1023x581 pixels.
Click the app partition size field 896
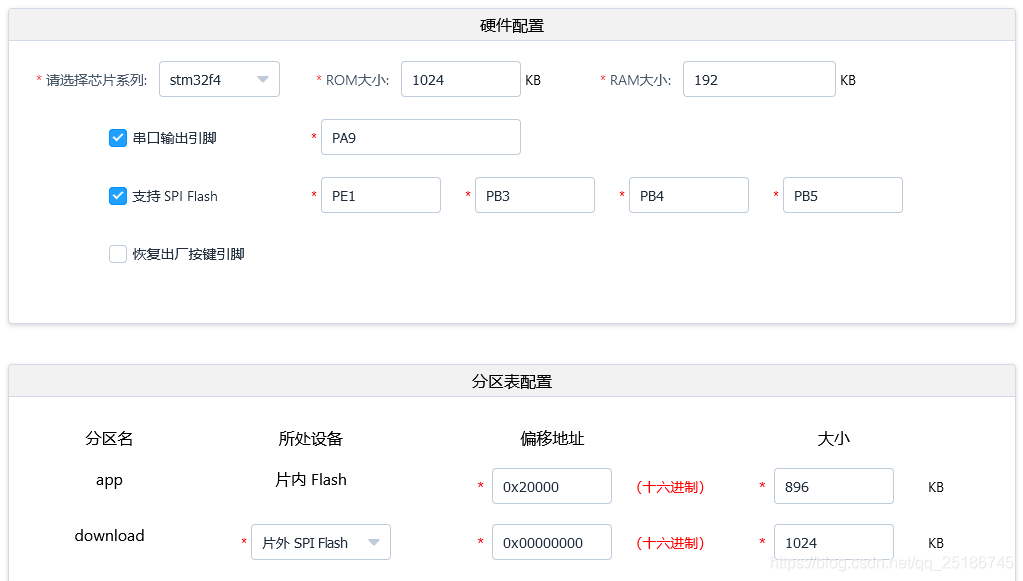833,486
